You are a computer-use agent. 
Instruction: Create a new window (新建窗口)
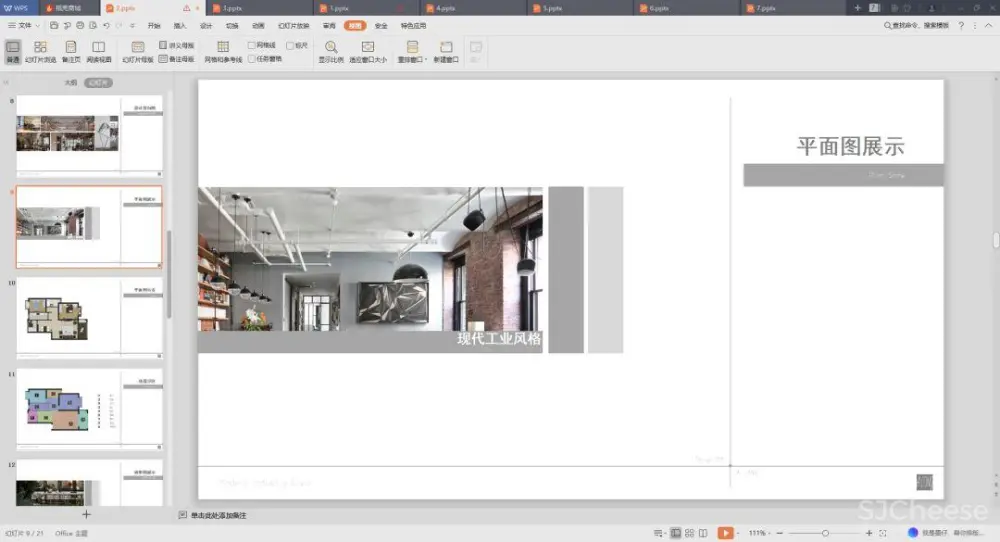click(x=446, y=51)
